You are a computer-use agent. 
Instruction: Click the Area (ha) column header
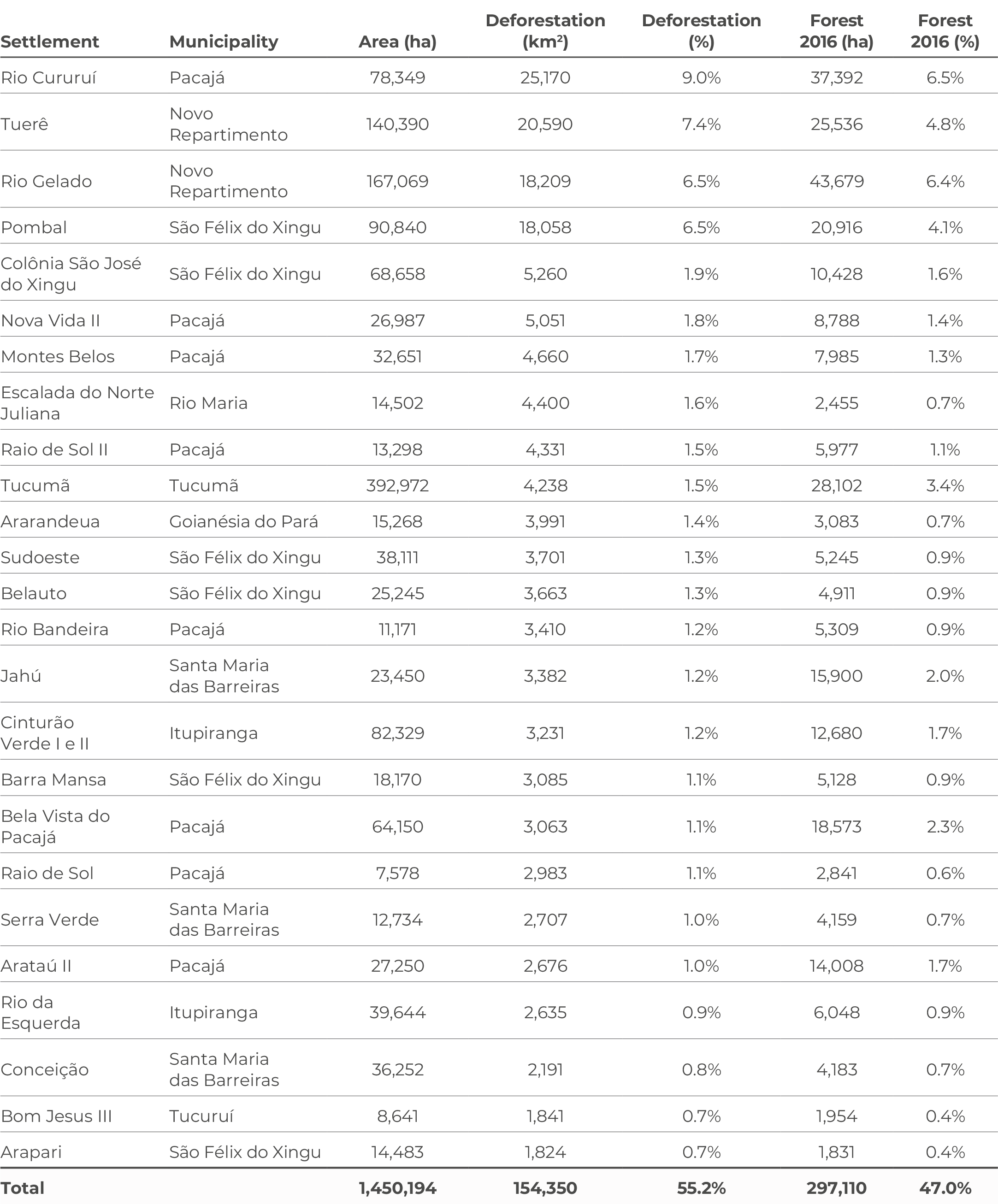(x=397, y=42)
